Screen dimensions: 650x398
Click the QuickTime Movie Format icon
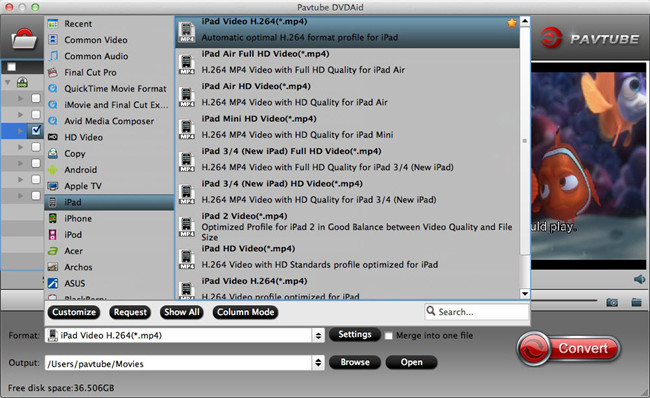tap(53, 88)
